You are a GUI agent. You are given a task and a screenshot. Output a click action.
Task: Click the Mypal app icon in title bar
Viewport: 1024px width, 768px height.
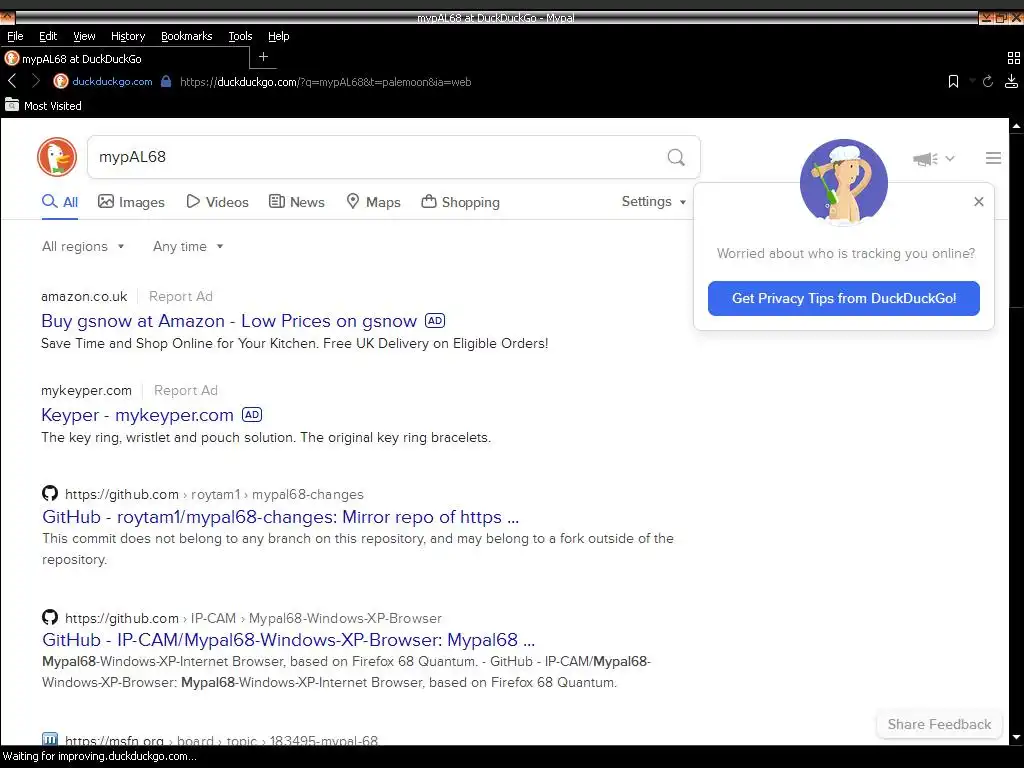[7, 17]
